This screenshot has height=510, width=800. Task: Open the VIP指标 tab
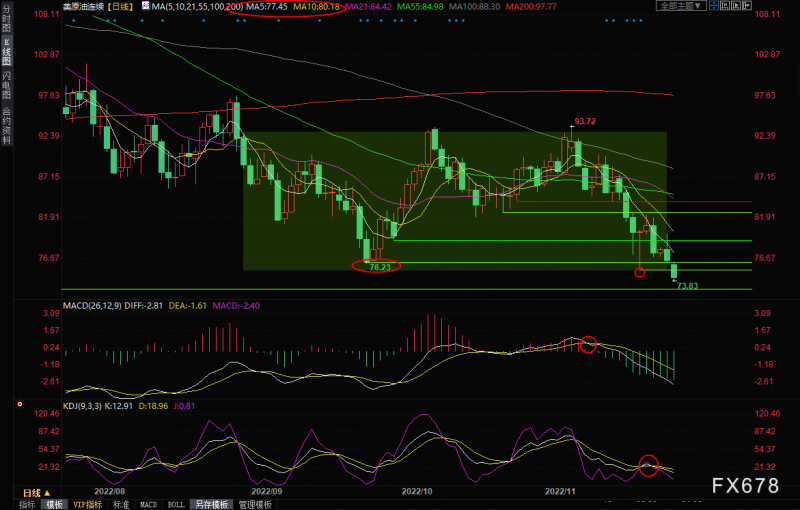point(88,504)
